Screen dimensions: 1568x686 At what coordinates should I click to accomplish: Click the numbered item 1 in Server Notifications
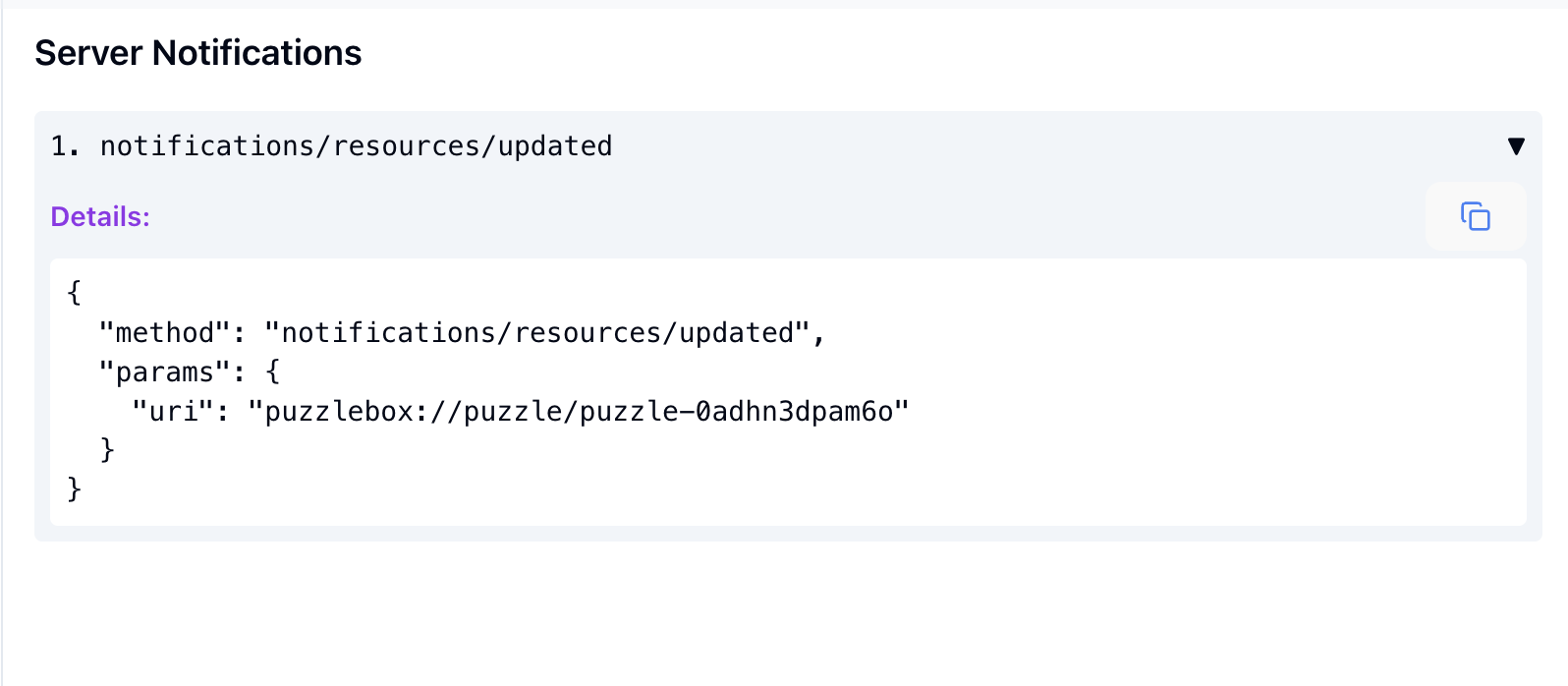61,145
